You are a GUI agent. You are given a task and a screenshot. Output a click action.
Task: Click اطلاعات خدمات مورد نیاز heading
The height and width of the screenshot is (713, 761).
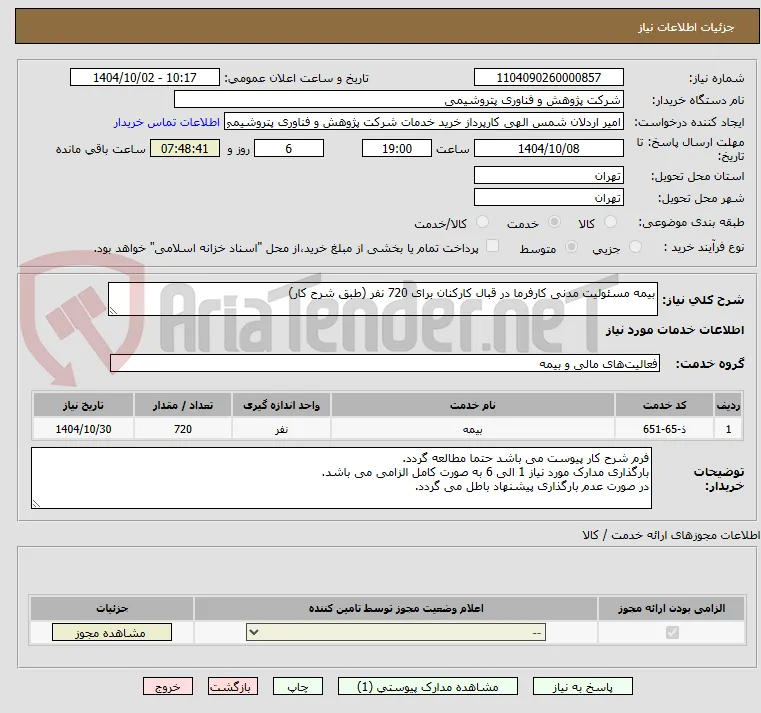[675, 330]
